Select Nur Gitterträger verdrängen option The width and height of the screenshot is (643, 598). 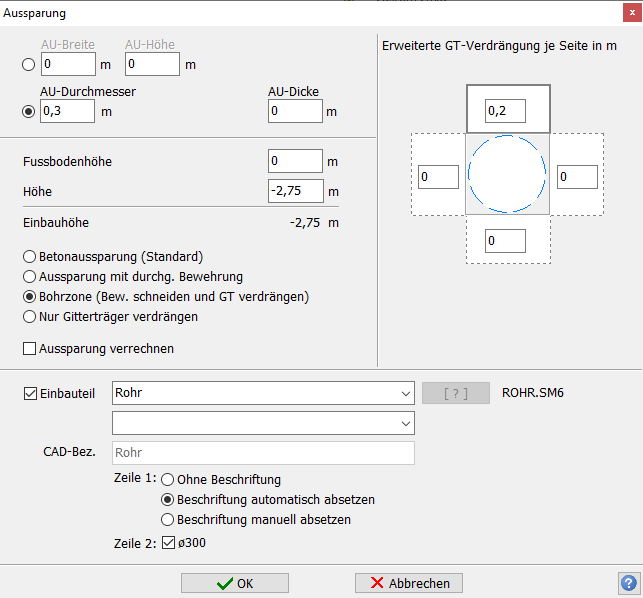[30, 317]
